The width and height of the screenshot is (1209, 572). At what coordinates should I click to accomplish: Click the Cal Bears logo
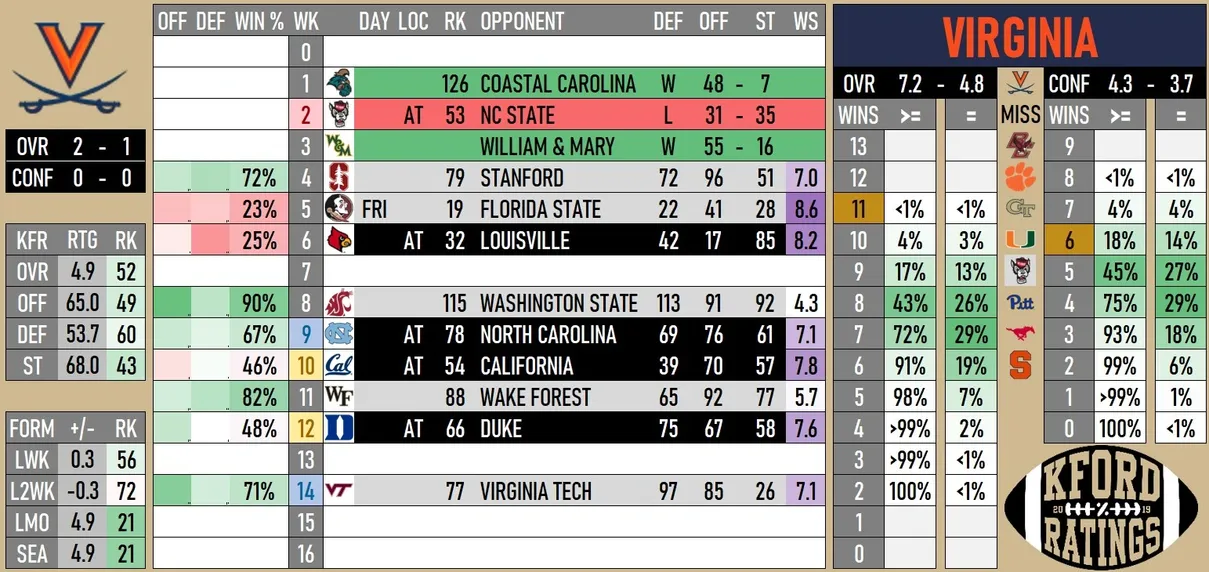pyautogui.click(x=339, y=366)
